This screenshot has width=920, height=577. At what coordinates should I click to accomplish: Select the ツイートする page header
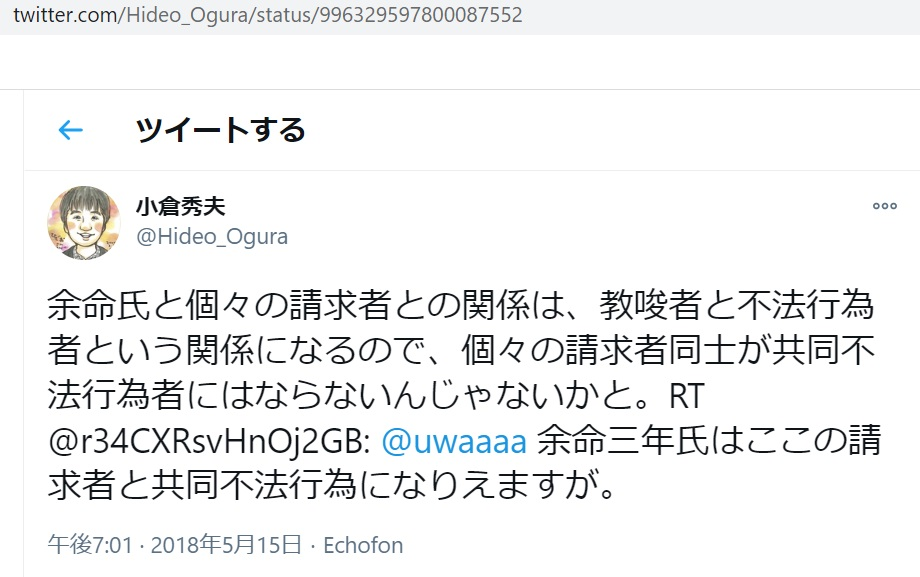[220, 130]
